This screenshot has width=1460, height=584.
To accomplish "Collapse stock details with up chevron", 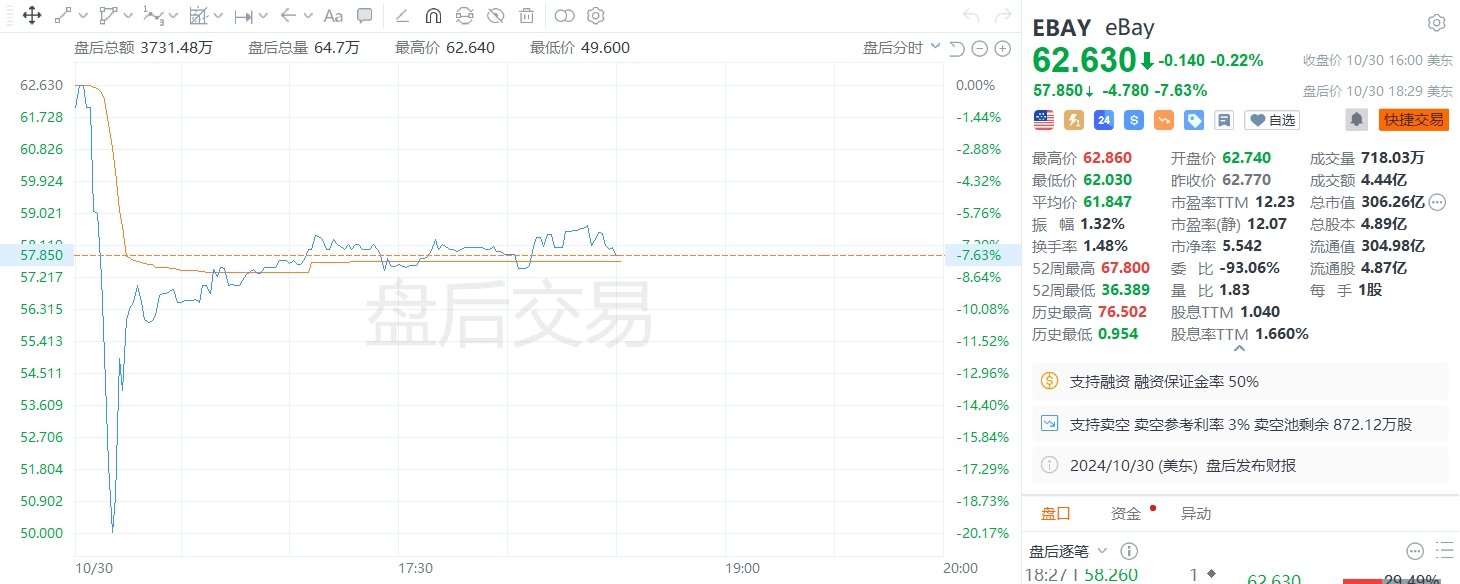I will [1240, 350].
